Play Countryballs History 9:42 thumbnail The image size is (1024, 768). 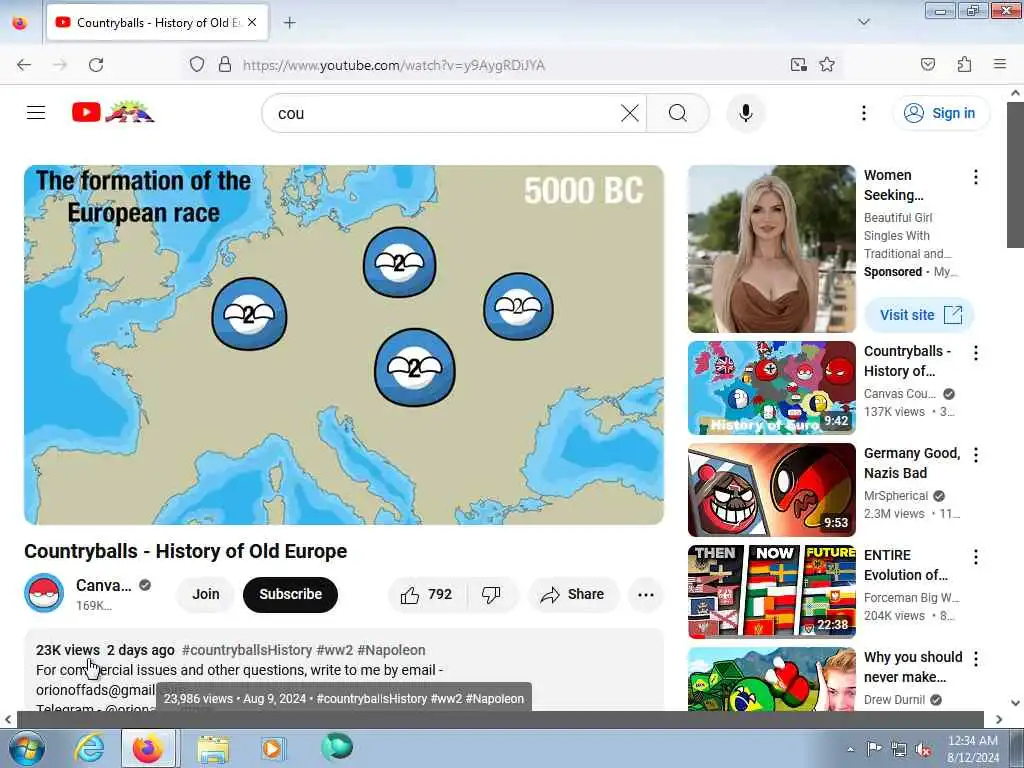pyautogui.click(x=771, y=388)
